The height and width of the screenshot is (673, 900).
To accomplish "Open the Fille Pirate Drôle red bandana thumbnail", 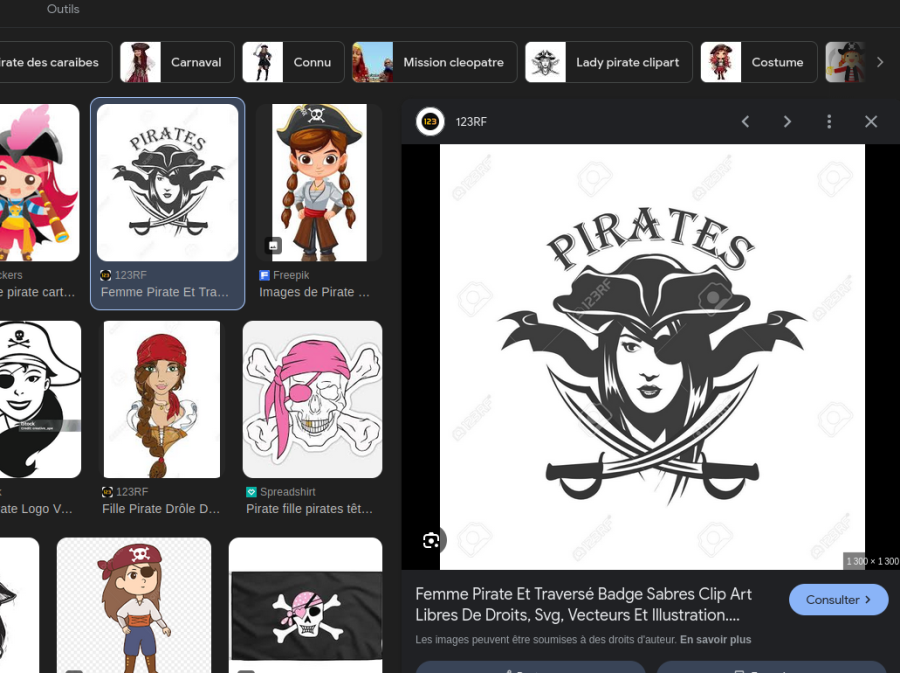I will click(x=162, y=399).
